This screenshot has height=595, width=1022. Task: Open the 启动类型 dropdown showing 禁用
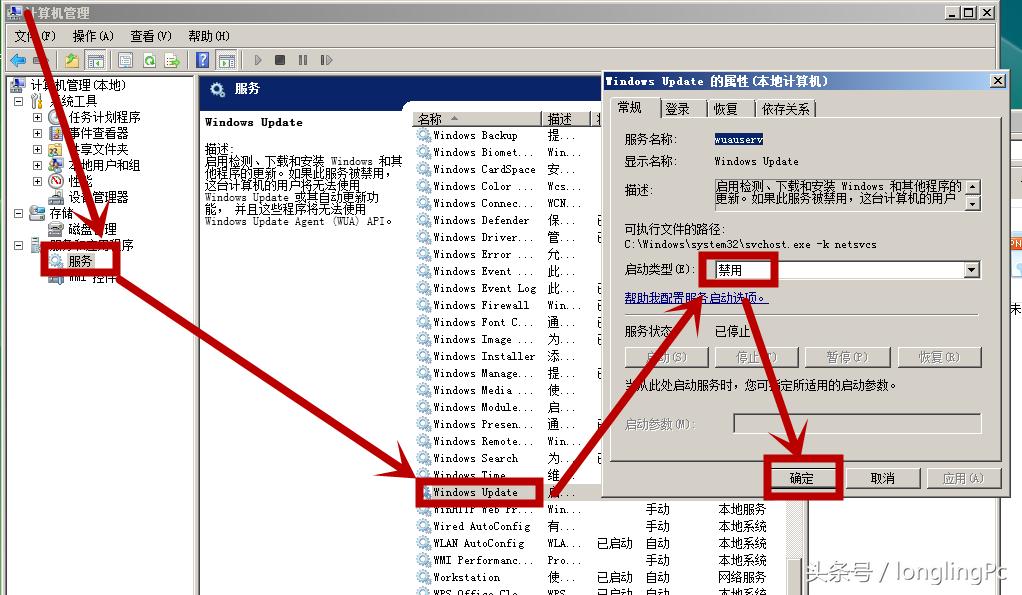[x=969, y=269]
